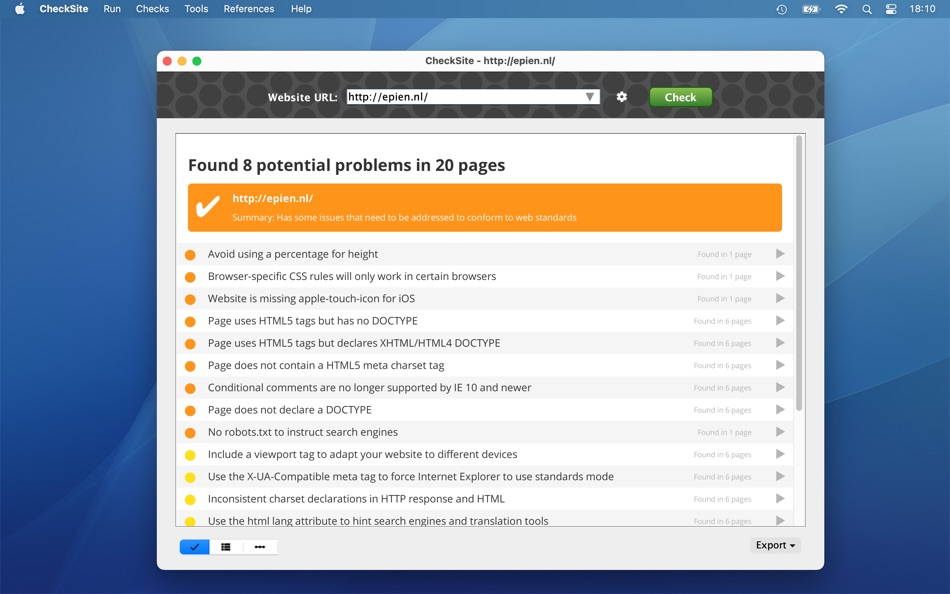Open the Website URL history dropdown arrow
Screen dimensions: 950x594
(x=590, y=97)
